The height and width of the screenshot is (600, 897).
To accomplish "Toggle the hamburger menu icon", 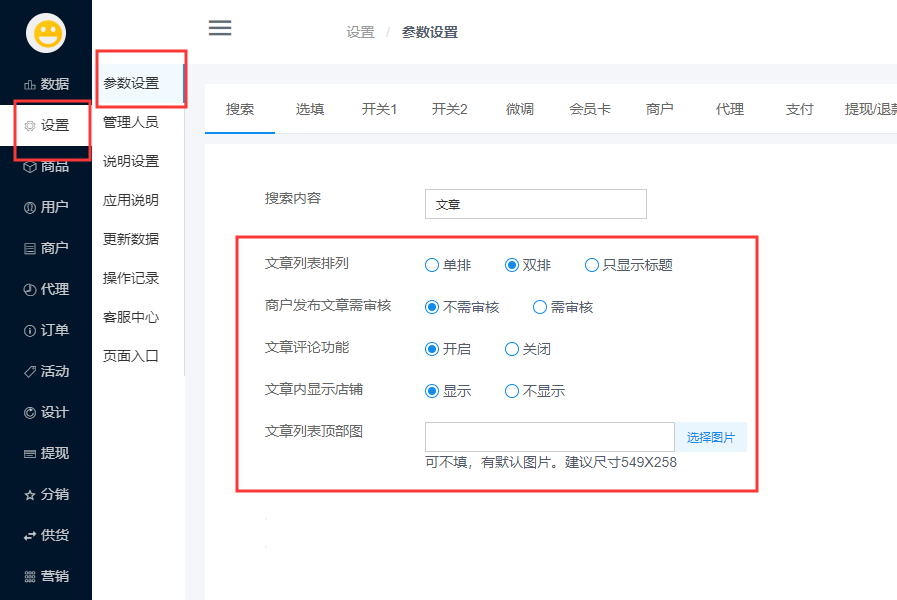I will (x=220, y=28).
